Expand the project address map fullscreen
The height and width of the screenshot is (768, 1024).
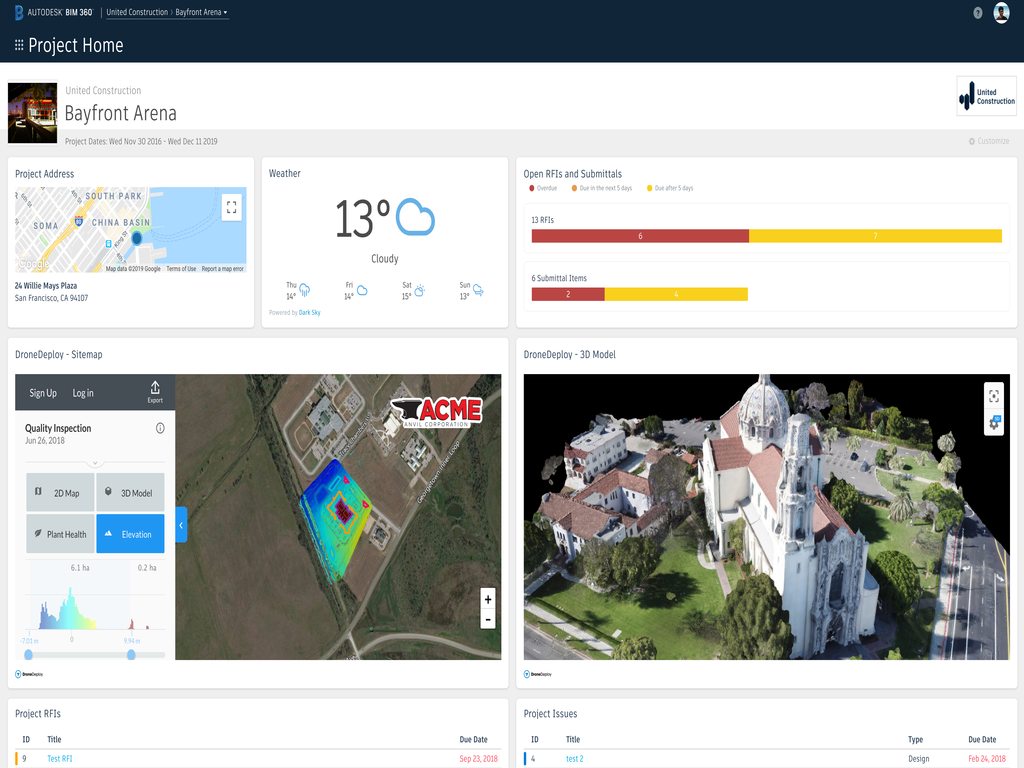(231, 207)
